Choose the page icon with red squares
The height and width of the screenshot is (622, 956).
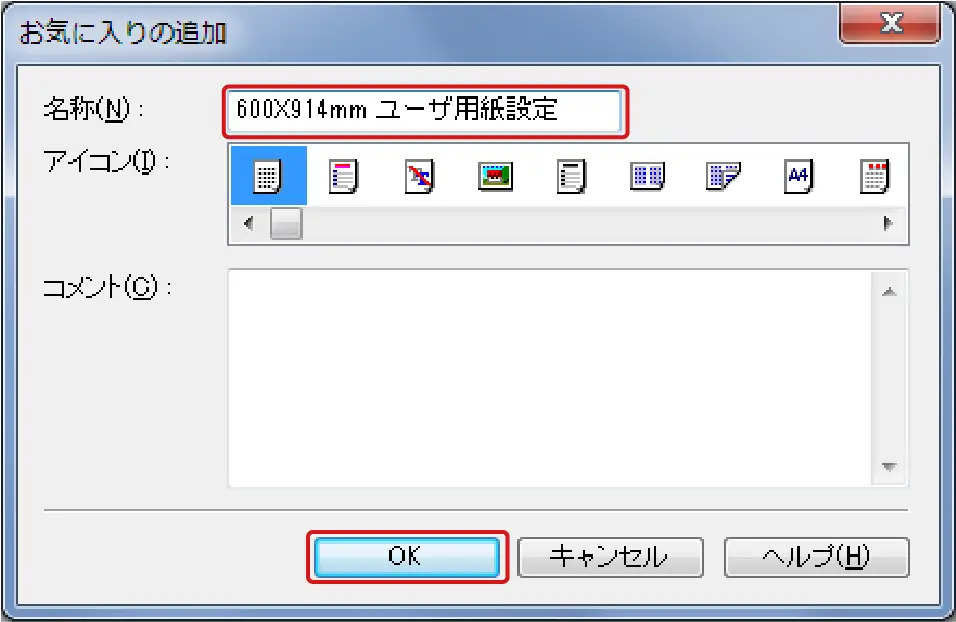click(x=875, y=176)
